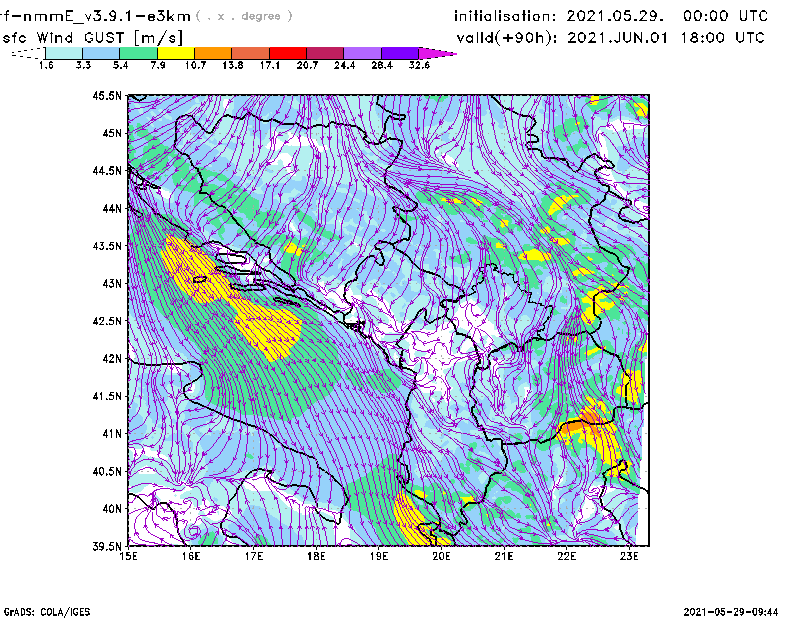Click the crimson 20.7–24.4 legend swatch
800x618 pixels.
(x=325, y=53)
